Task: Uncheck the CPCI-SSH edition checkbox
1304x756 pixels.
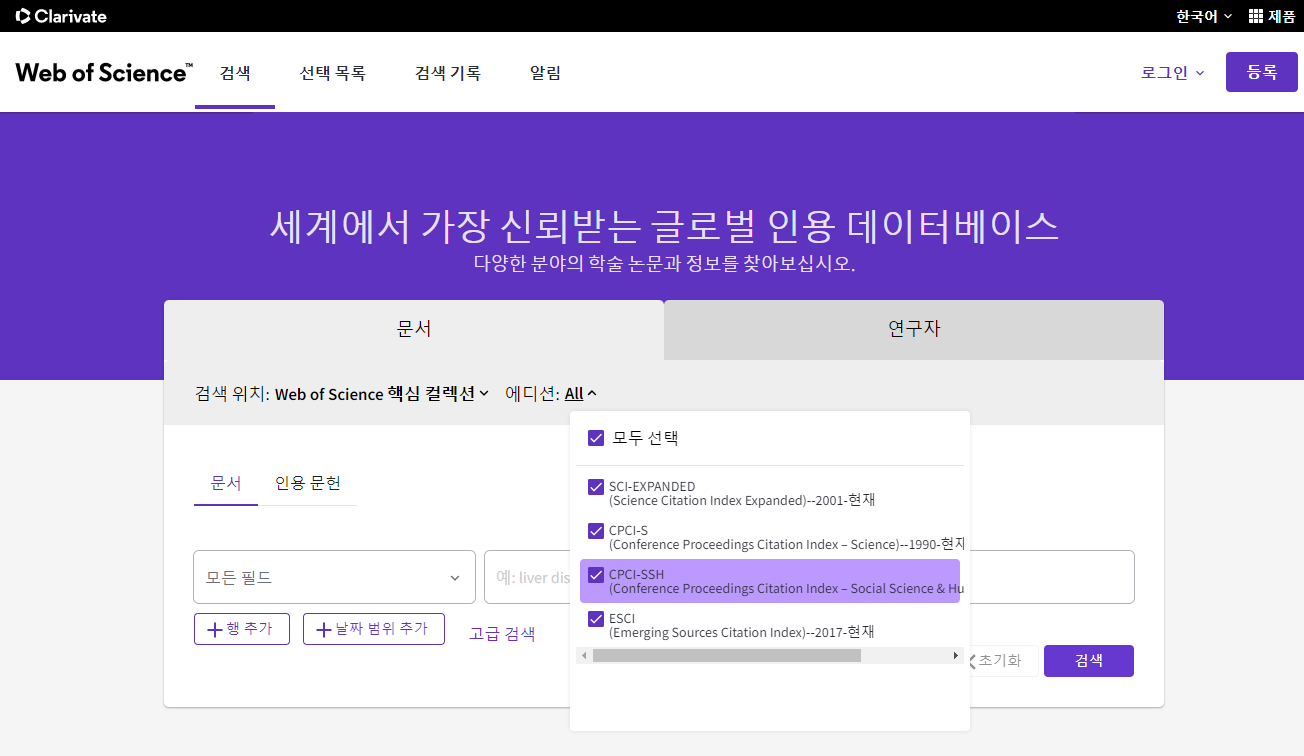Action: pyautogui.click(x=596, y=575)
